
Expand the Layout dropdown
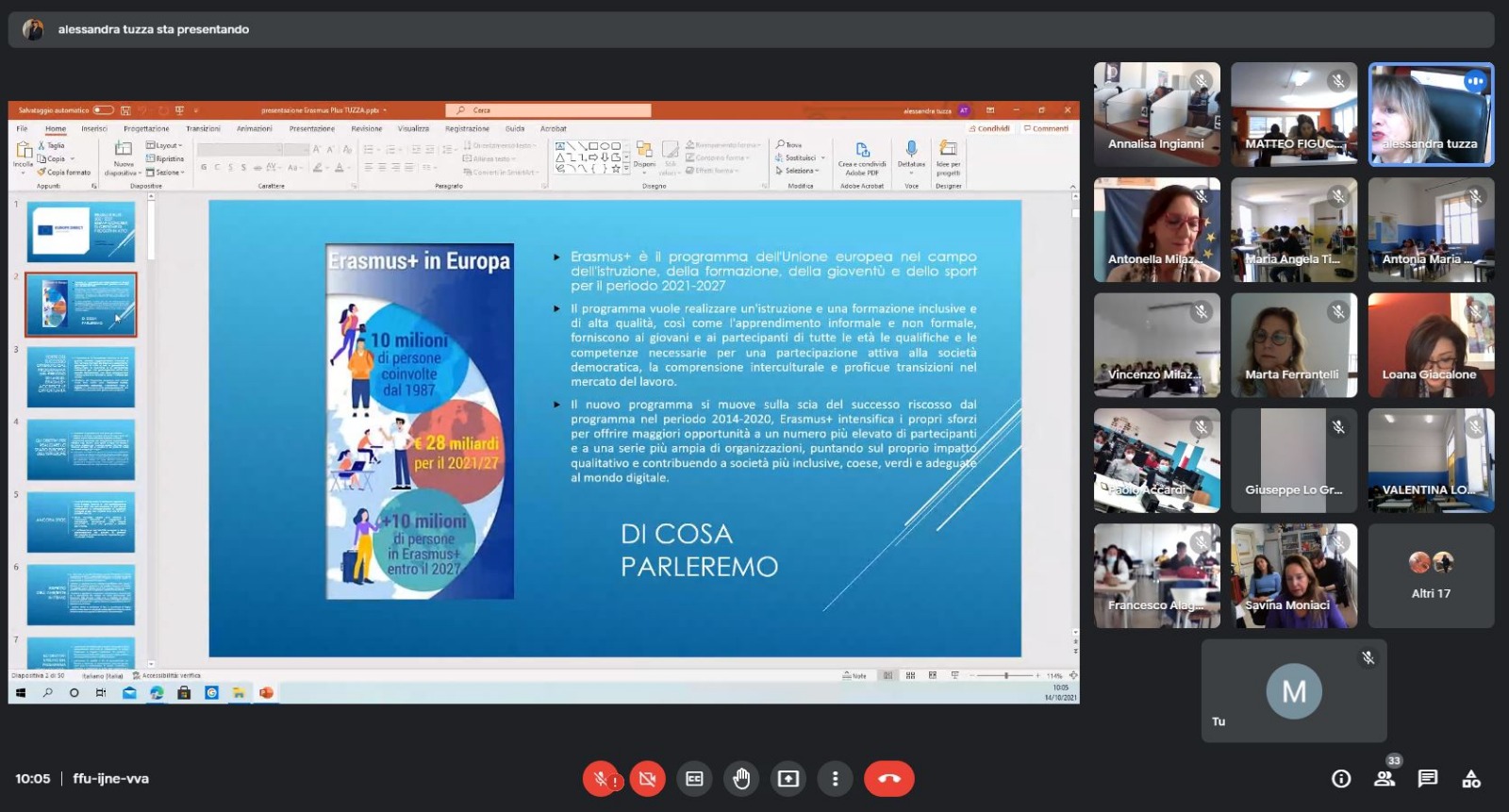[164, 145]
